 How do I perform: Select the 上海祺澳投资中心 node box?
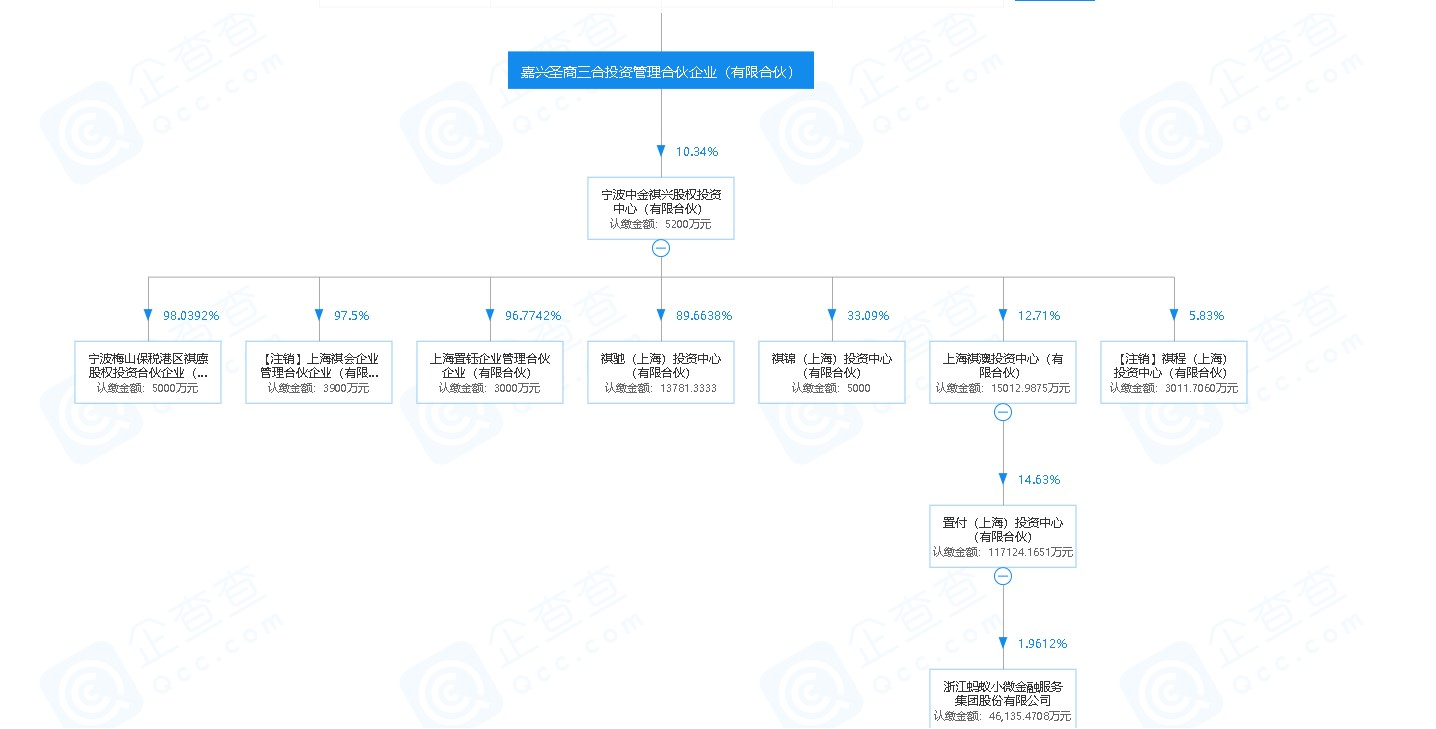(x=1003, y=372)
